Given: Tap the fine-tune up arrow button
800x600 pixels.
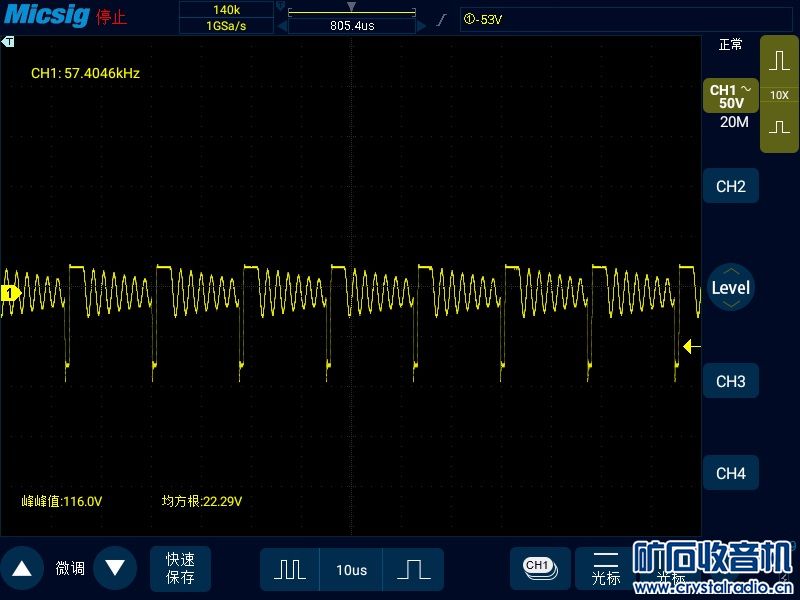Looking at the screenshot, I should point(22,568).
